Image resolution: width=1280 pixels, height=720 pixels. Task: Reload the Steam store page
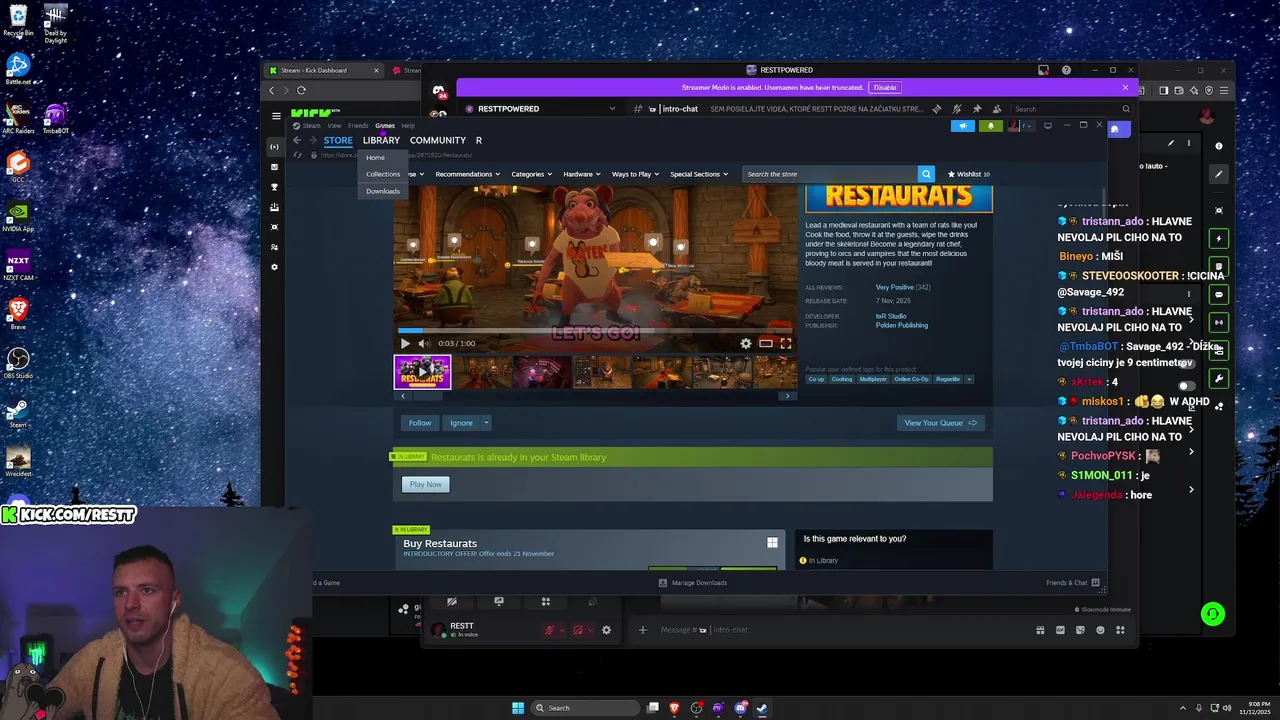pyautogui.click(x=297, y=155)
